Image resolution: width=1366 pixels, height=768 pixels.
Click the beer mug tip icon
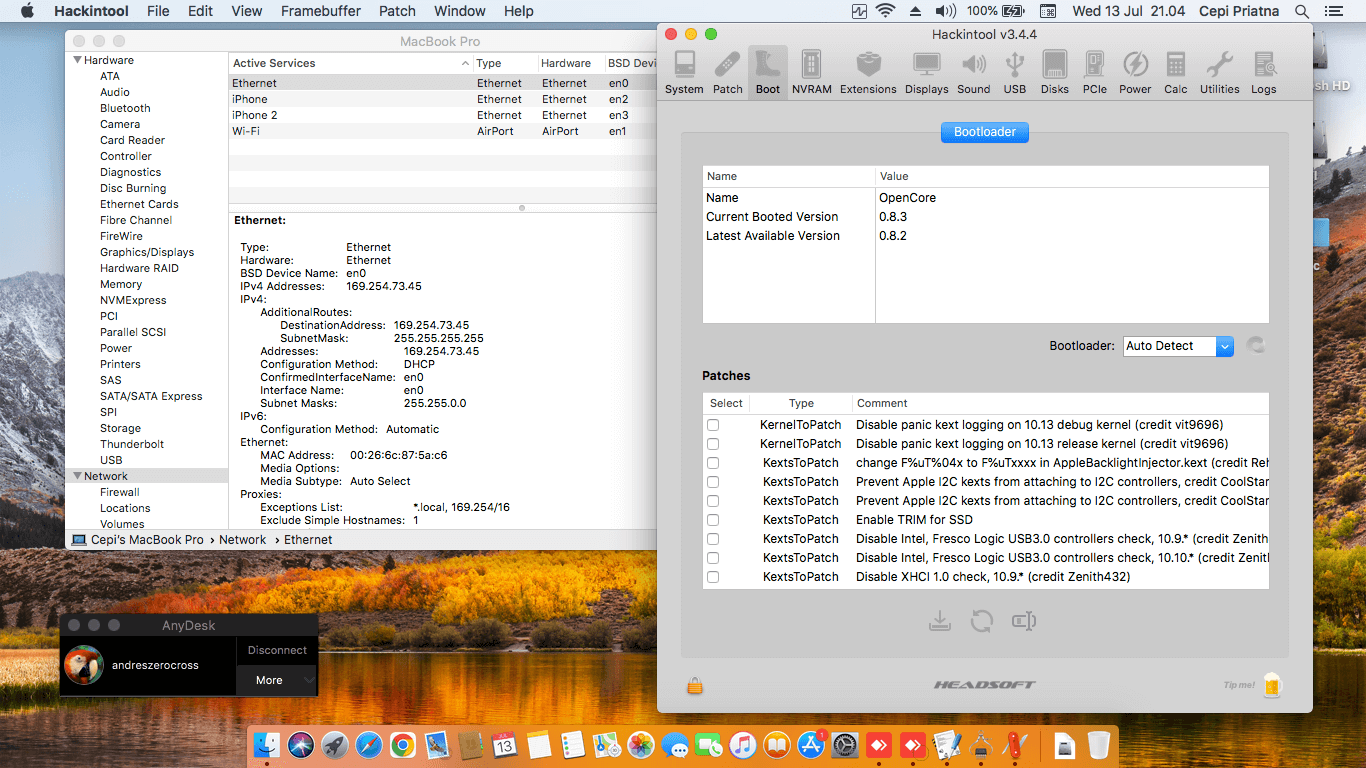(1271, 685)
